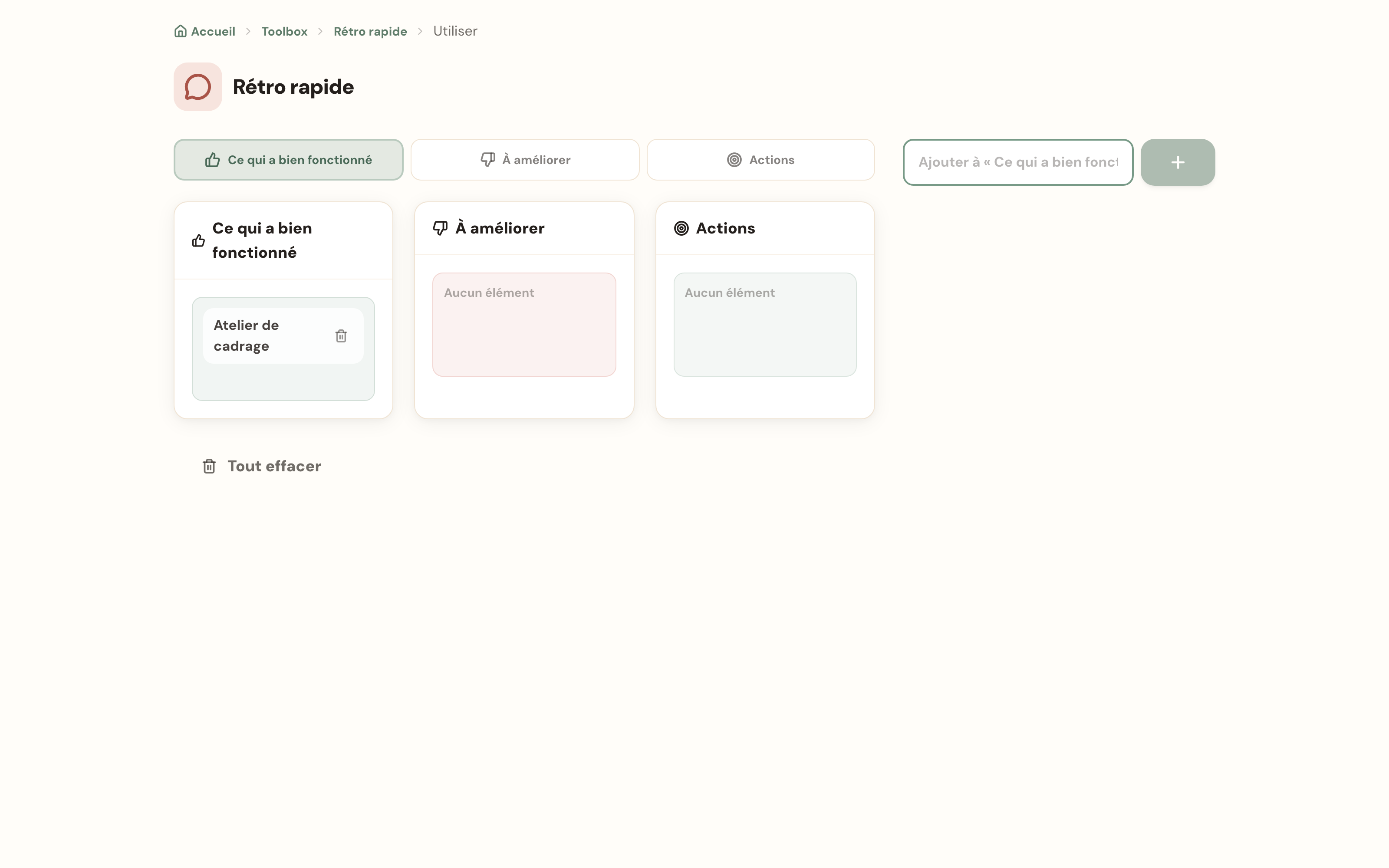
Task: Click the speech bubble Rétro rapide icon
Action: point(198,87)
